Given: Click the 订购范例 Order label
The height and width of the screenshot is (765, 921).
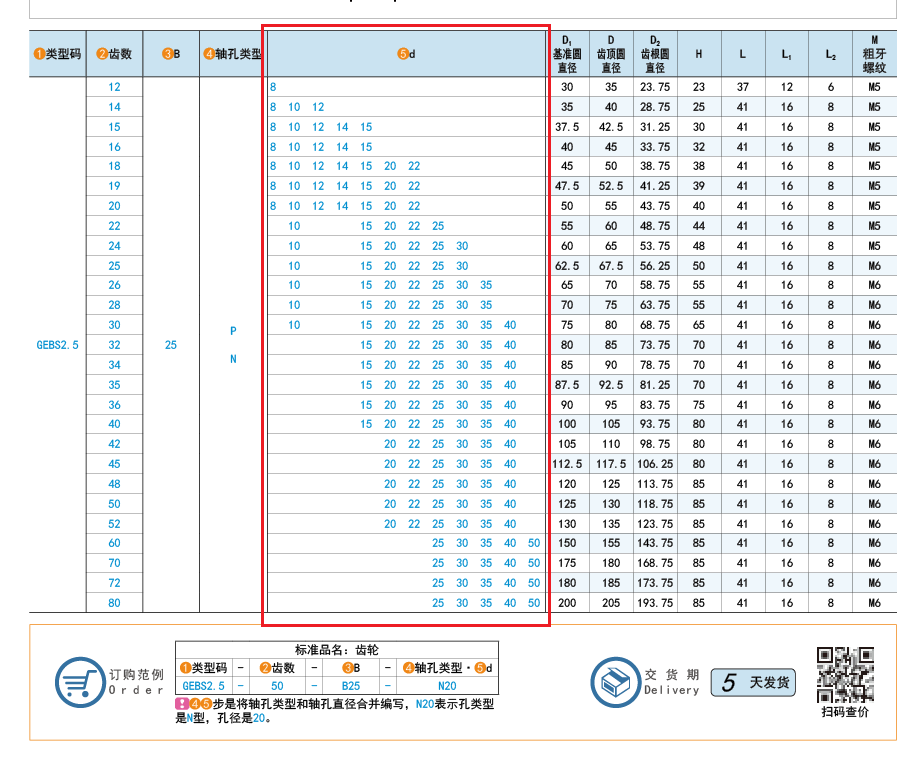Looking at the screenshot, I should click(x=136, y=682).
